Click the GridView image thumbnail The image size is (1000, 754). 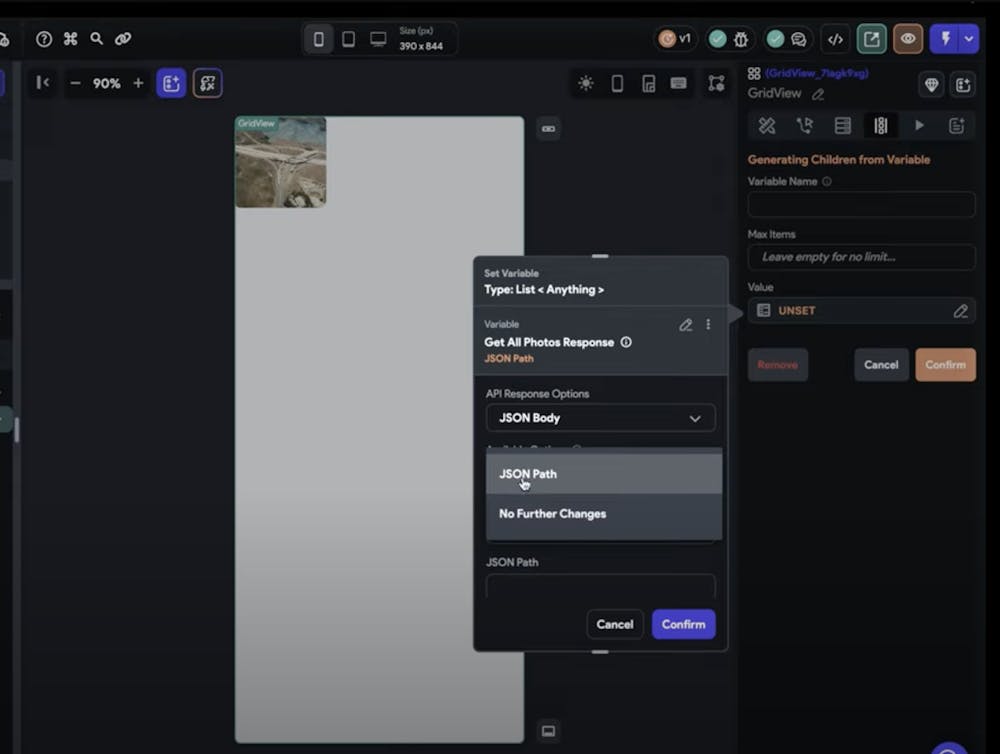(281, 162)
